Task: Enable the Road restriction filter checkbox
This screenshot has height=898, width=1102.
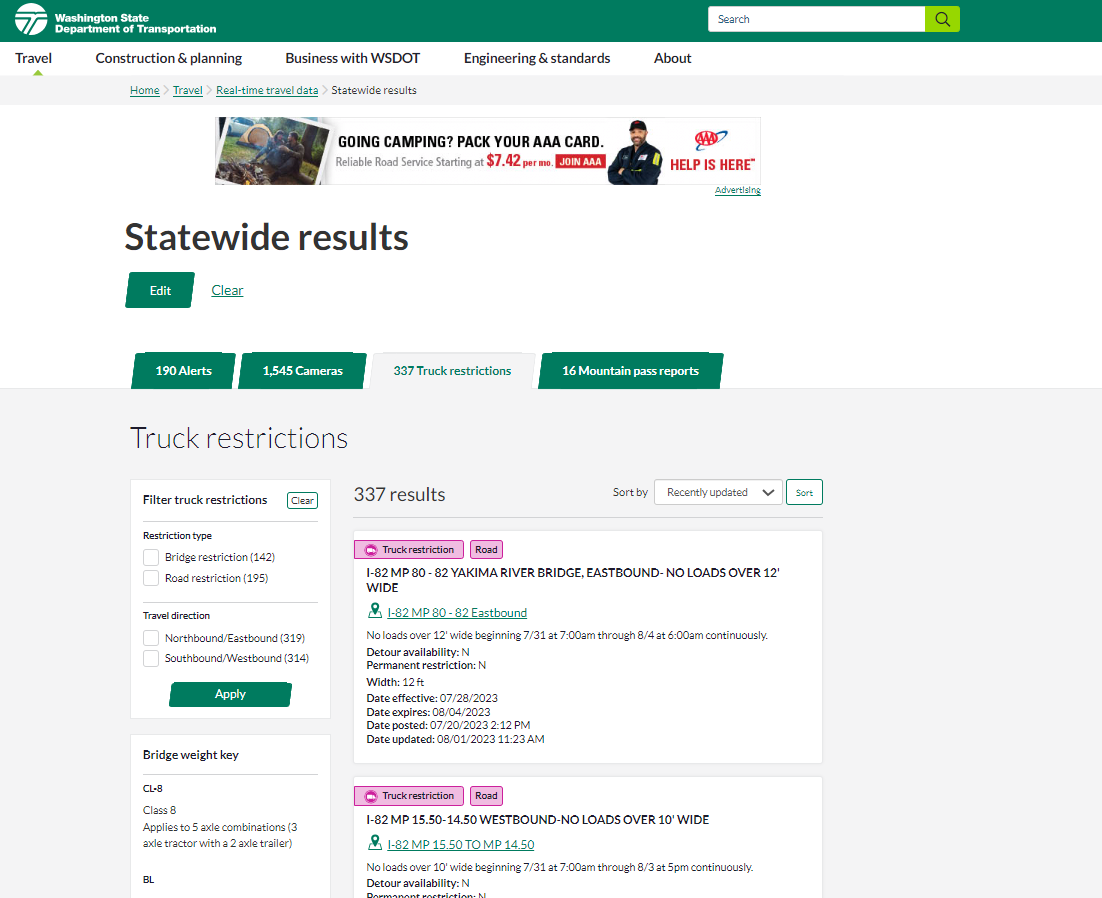Action: pos(151,578)
